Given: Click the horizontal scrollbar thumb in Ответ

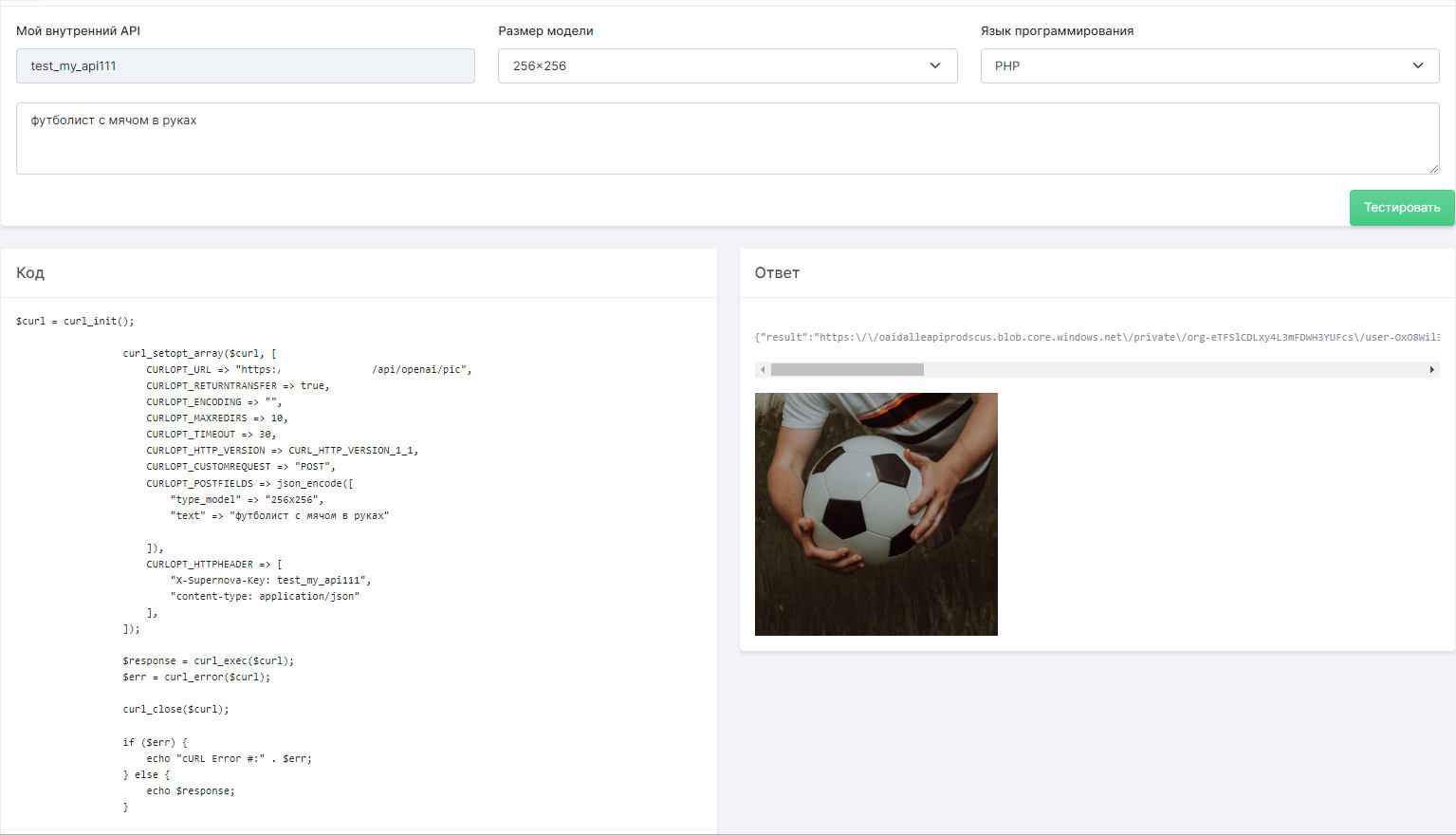Looking at the screenshot, I should 847,370.
